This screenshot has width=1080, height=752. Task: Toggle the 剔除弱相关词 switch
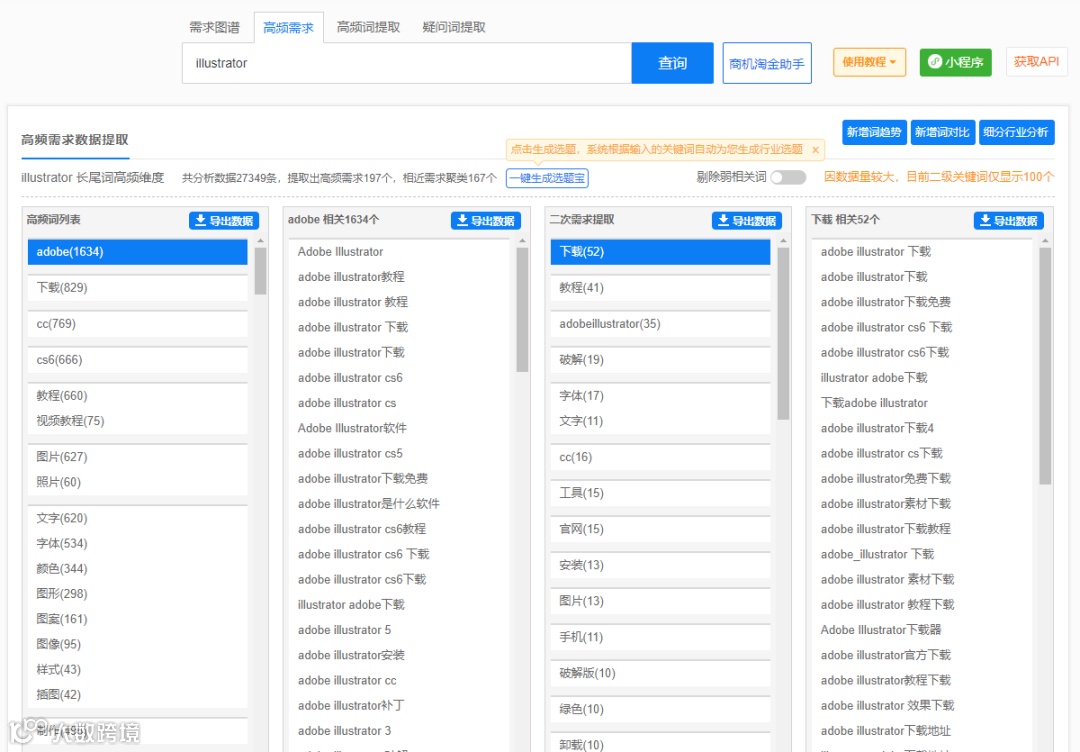(x=789, y=178)
